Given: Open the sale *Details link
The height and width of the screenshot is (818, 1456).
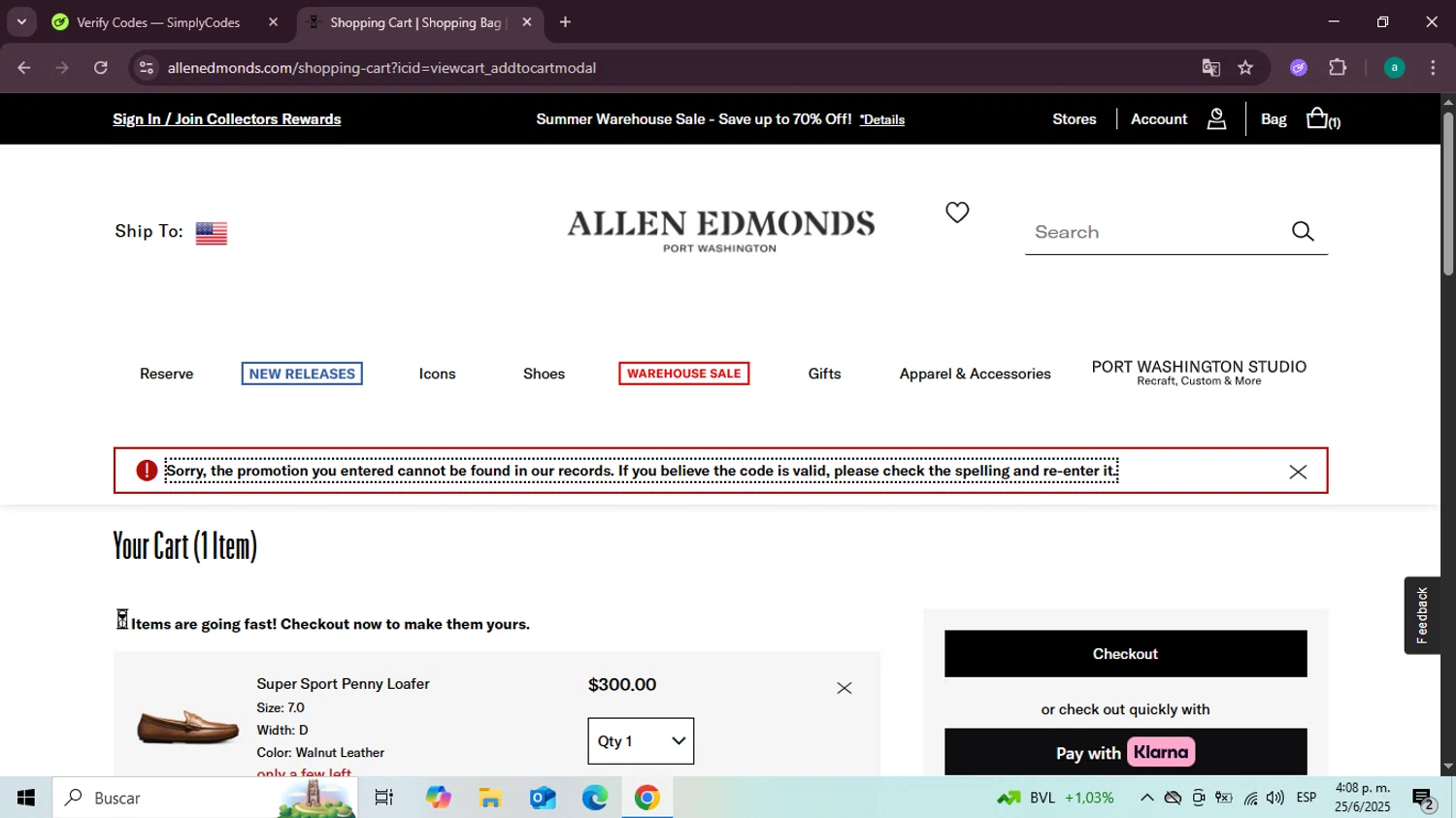Looking at the screenshot, I should [882, 119].
